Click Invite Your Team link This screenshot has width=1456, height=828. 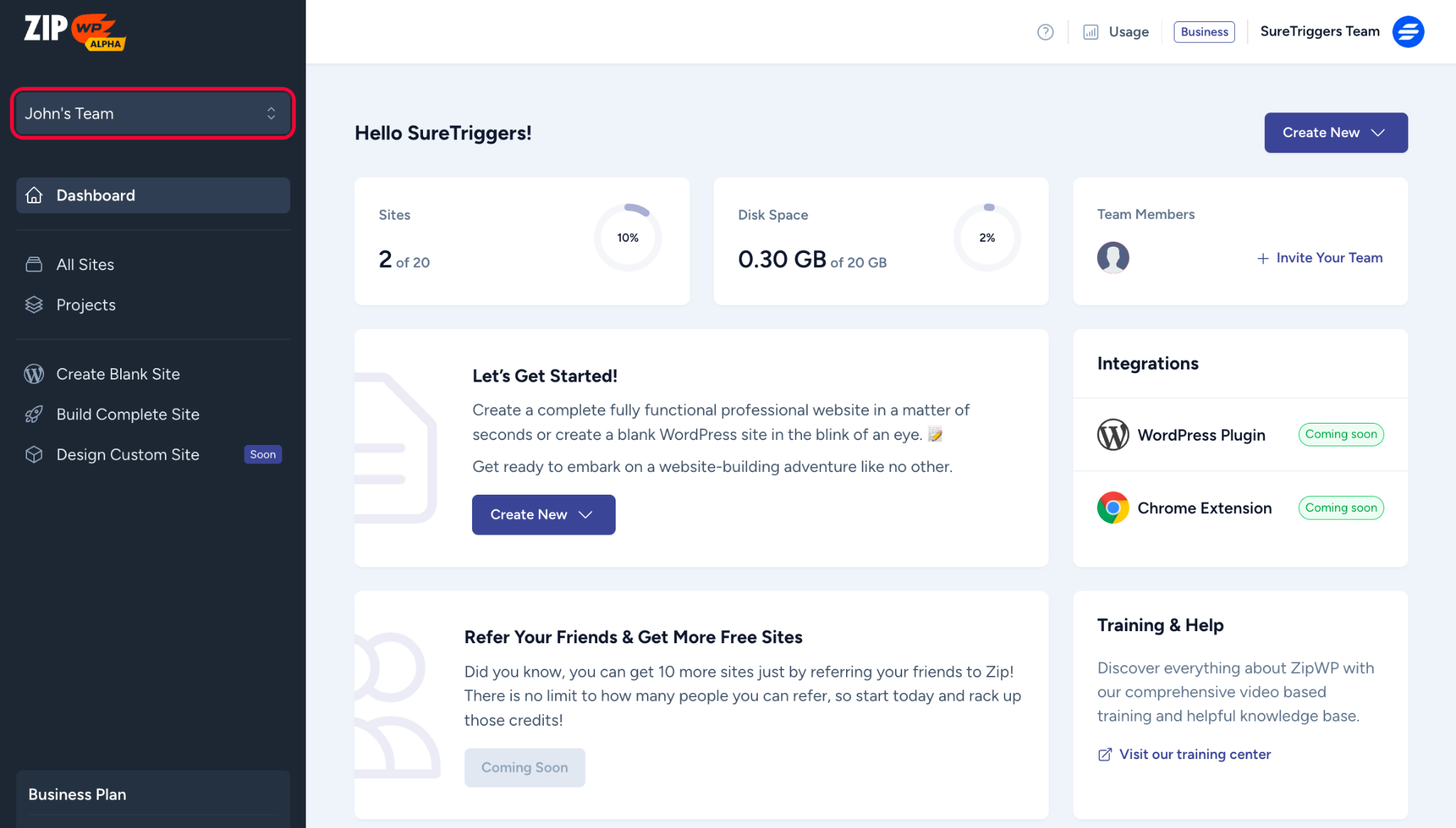point(1320,258)
